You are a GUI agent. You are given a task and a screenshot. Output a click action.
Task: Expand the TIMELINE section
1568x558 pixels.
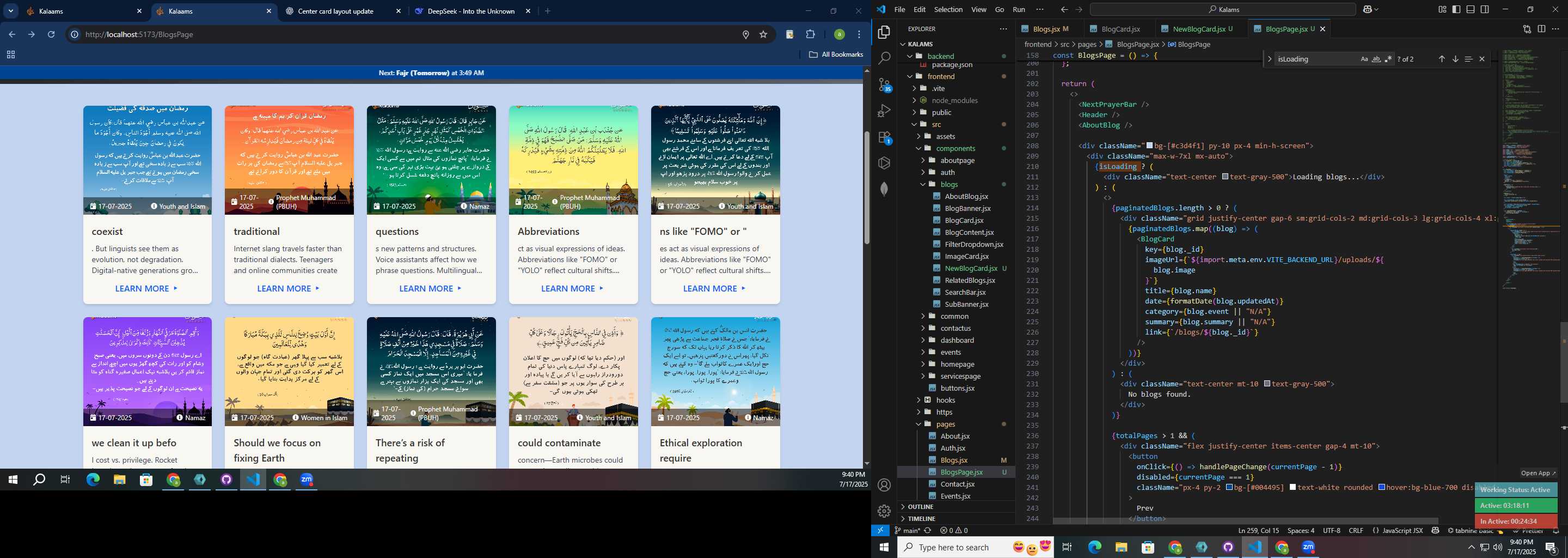[922, 518]
